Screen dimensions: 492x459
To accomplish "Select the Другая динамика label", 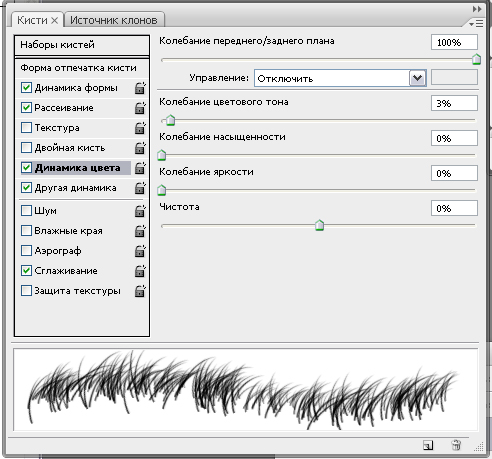I will pyautogui.click(x=75, y=188).
